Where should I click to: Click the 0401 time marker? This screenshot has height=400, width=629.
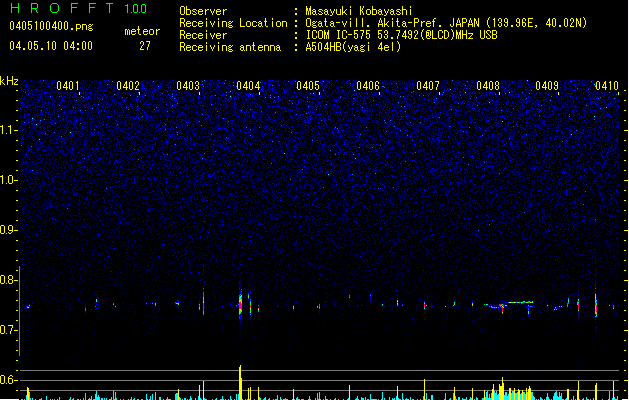click(x=68, y=86)
